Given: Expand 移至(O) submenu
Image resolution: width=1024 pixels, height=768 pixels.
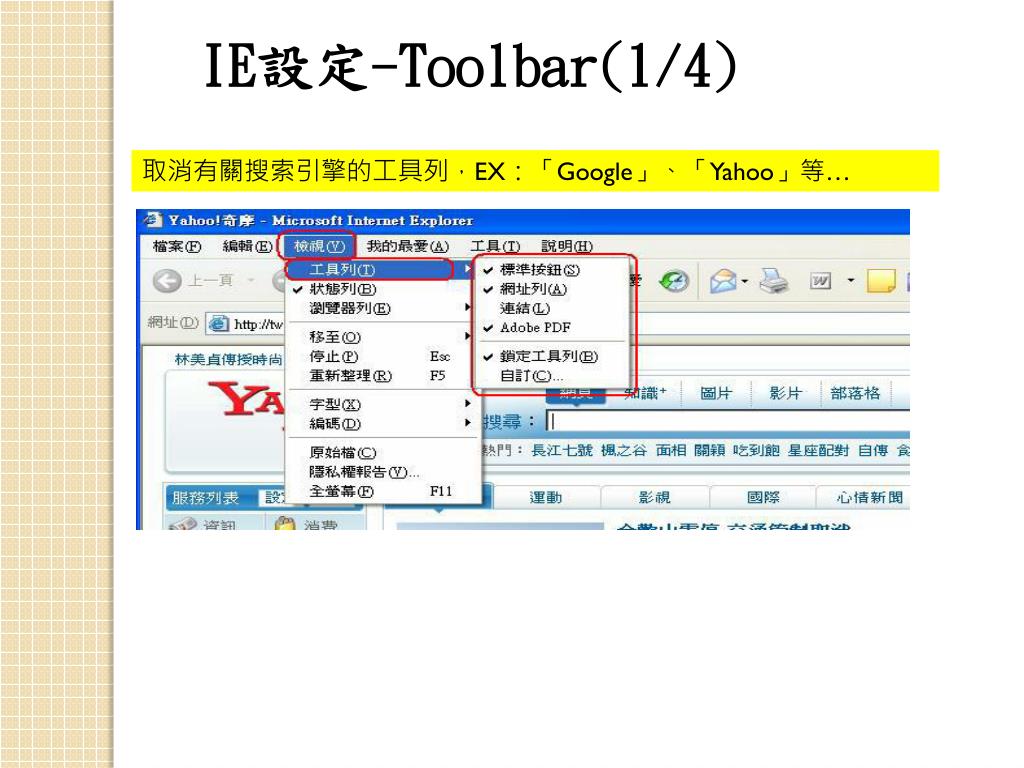Looking at the screenshot, I should [x=383, y=337].
